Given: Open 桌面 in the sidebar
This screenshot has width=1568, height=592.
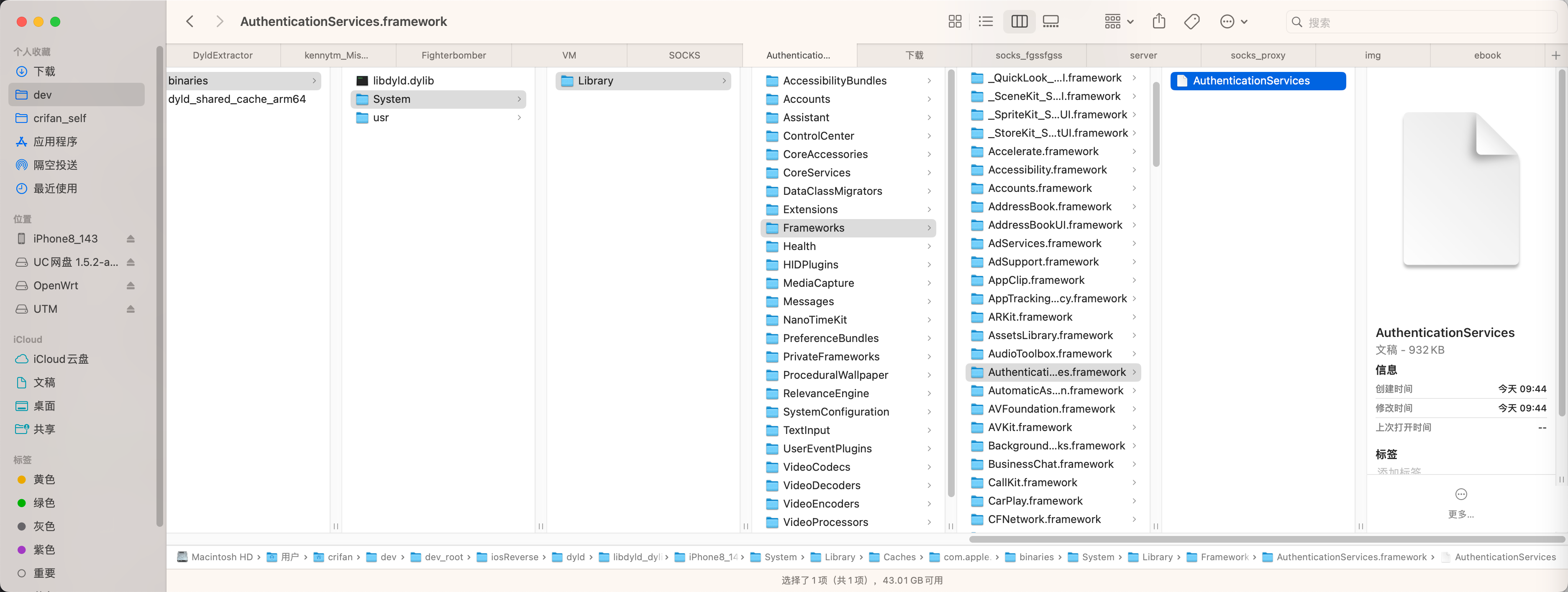Looking at the screenshot, I should [77, 406].
